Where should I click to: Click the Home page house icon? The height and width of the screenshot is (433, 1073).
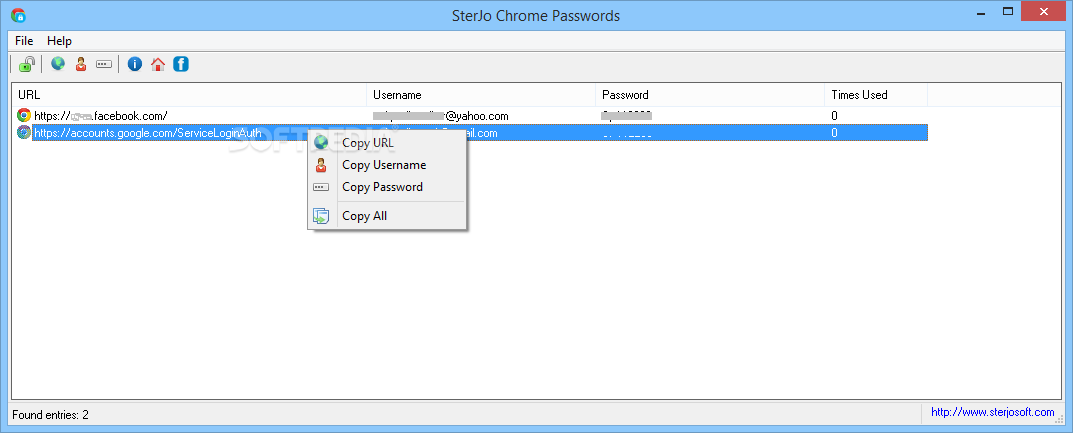coord(158,64)
